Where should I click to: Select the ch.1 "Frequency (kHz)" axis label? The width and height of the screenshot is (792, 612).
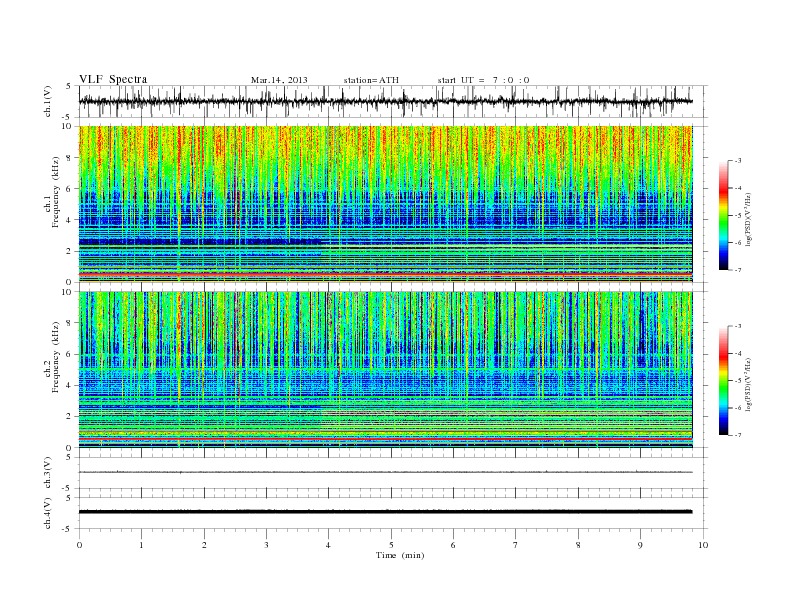tap(56, 192)
